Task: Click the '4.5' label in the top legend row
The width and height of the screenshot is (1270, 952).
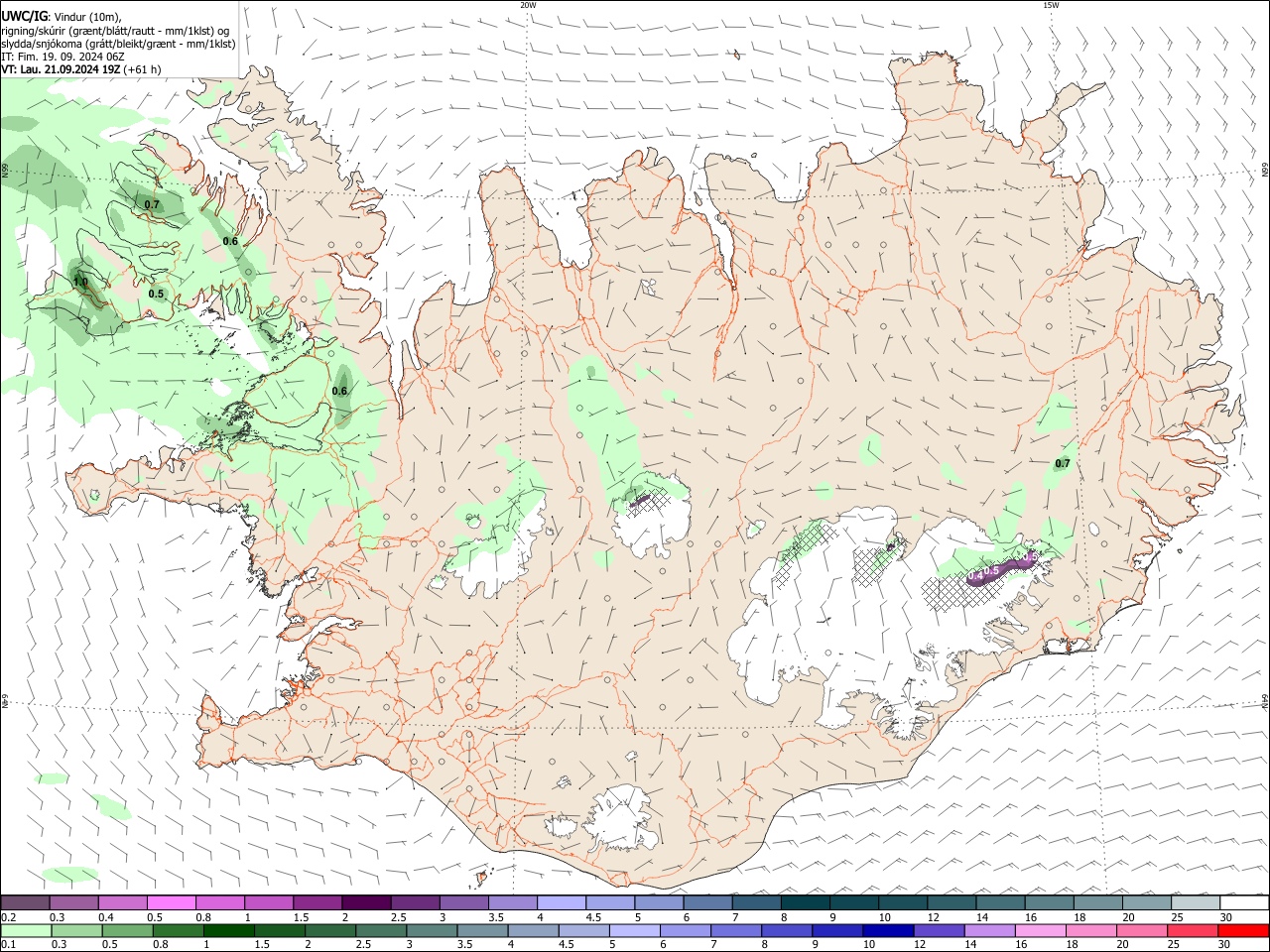Action: 593,917
